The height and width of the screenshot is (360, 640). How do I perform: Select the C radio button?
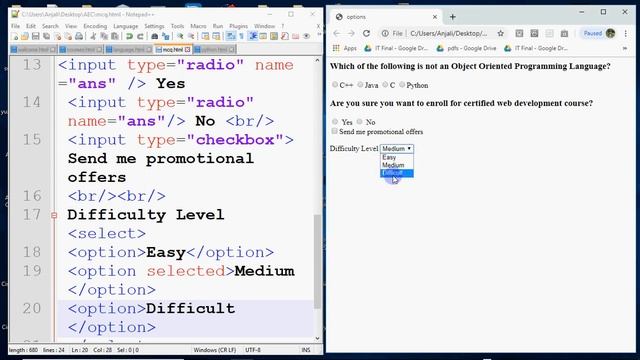(x=385, y=84)
